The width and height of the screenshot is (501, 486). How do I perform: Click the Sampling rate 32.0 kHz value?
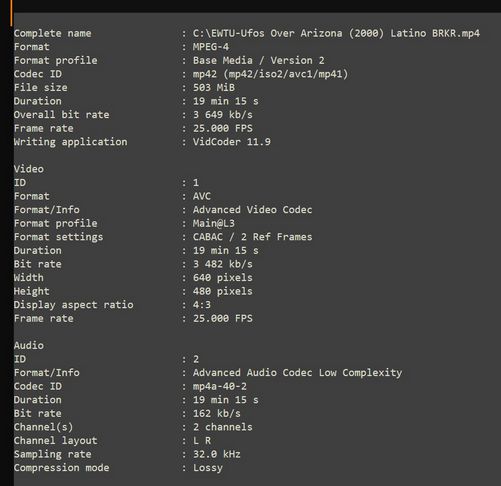[x=217, y=454]
